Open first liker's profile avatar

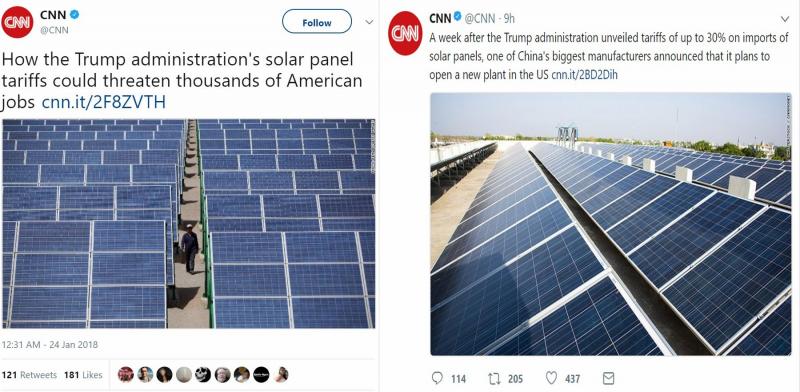coord(126,375)
